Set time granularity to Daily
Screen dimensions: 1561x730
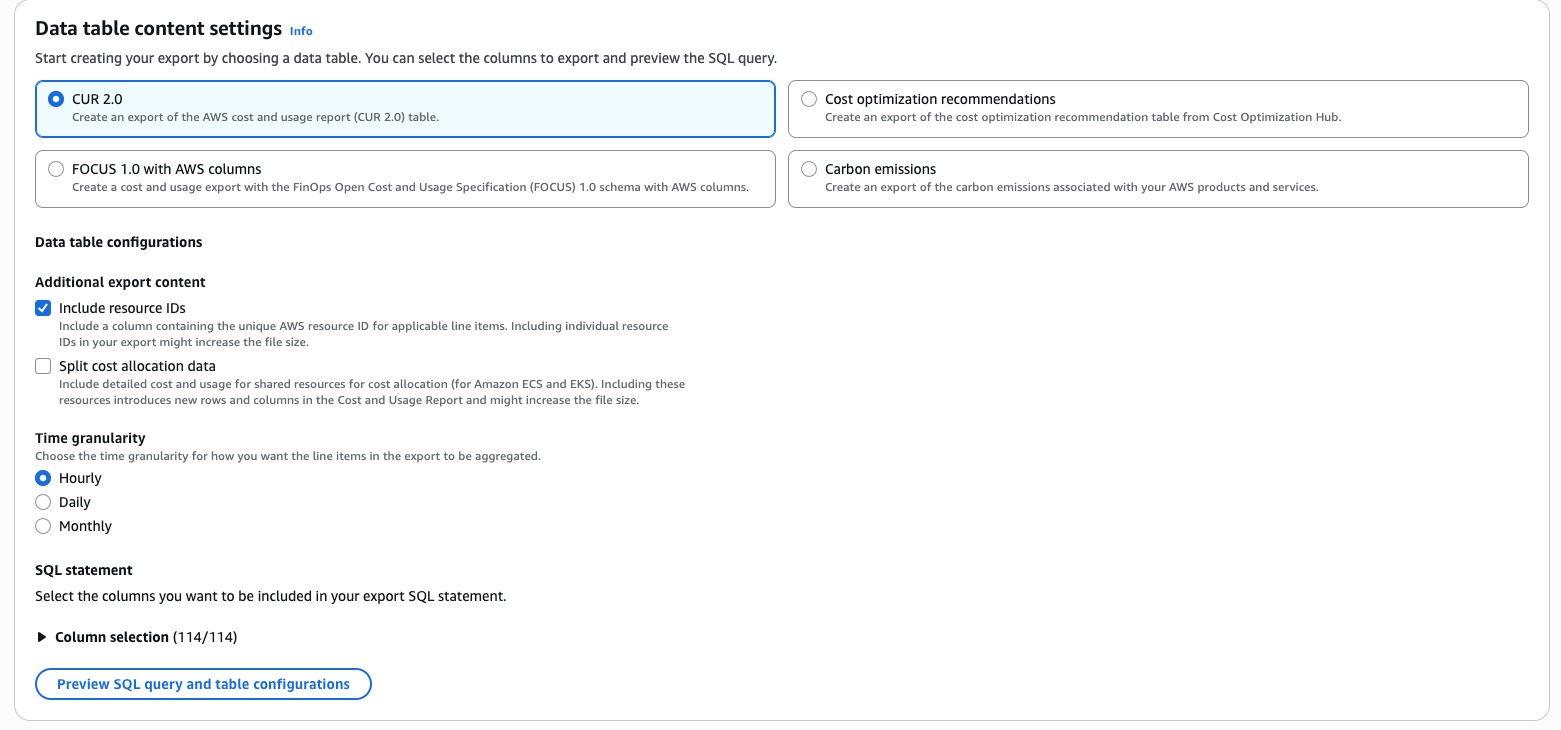[x=43, y=502]
